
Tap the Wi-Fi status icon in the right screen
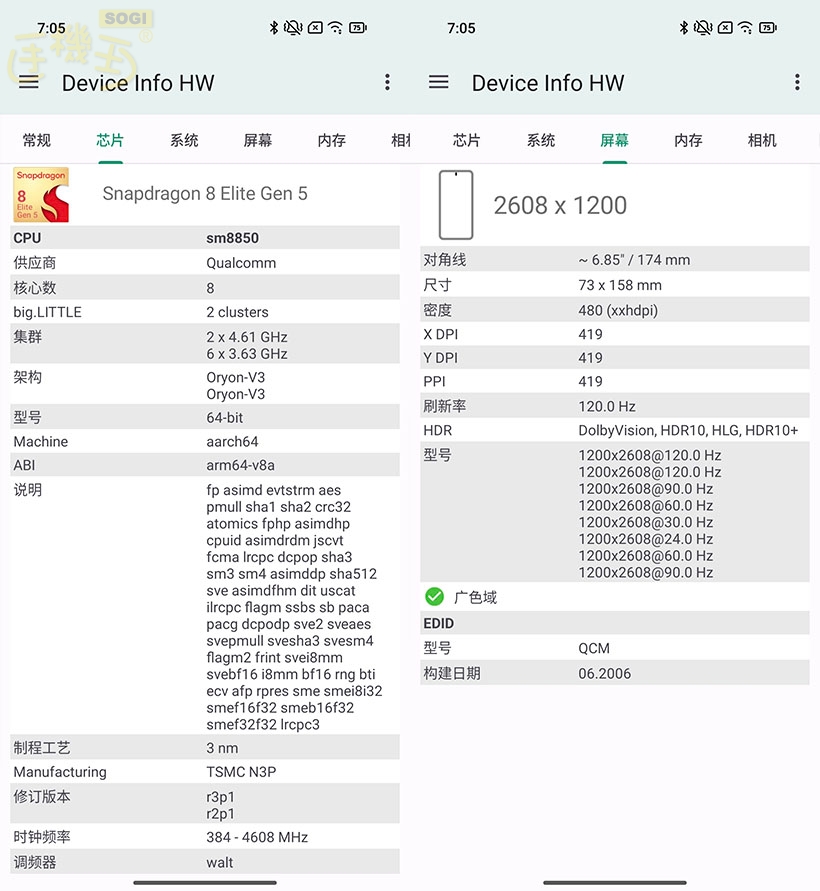click(746, 27)
